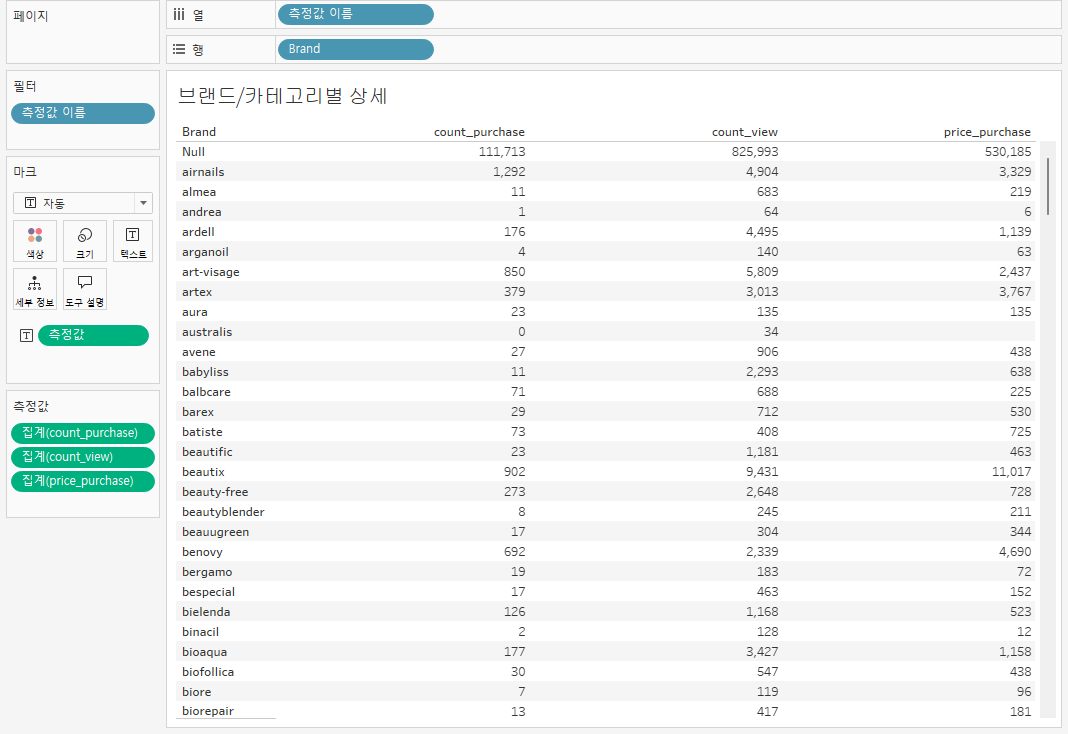Select the biore brand row label

pyautogui.click(x=196, y=692)
